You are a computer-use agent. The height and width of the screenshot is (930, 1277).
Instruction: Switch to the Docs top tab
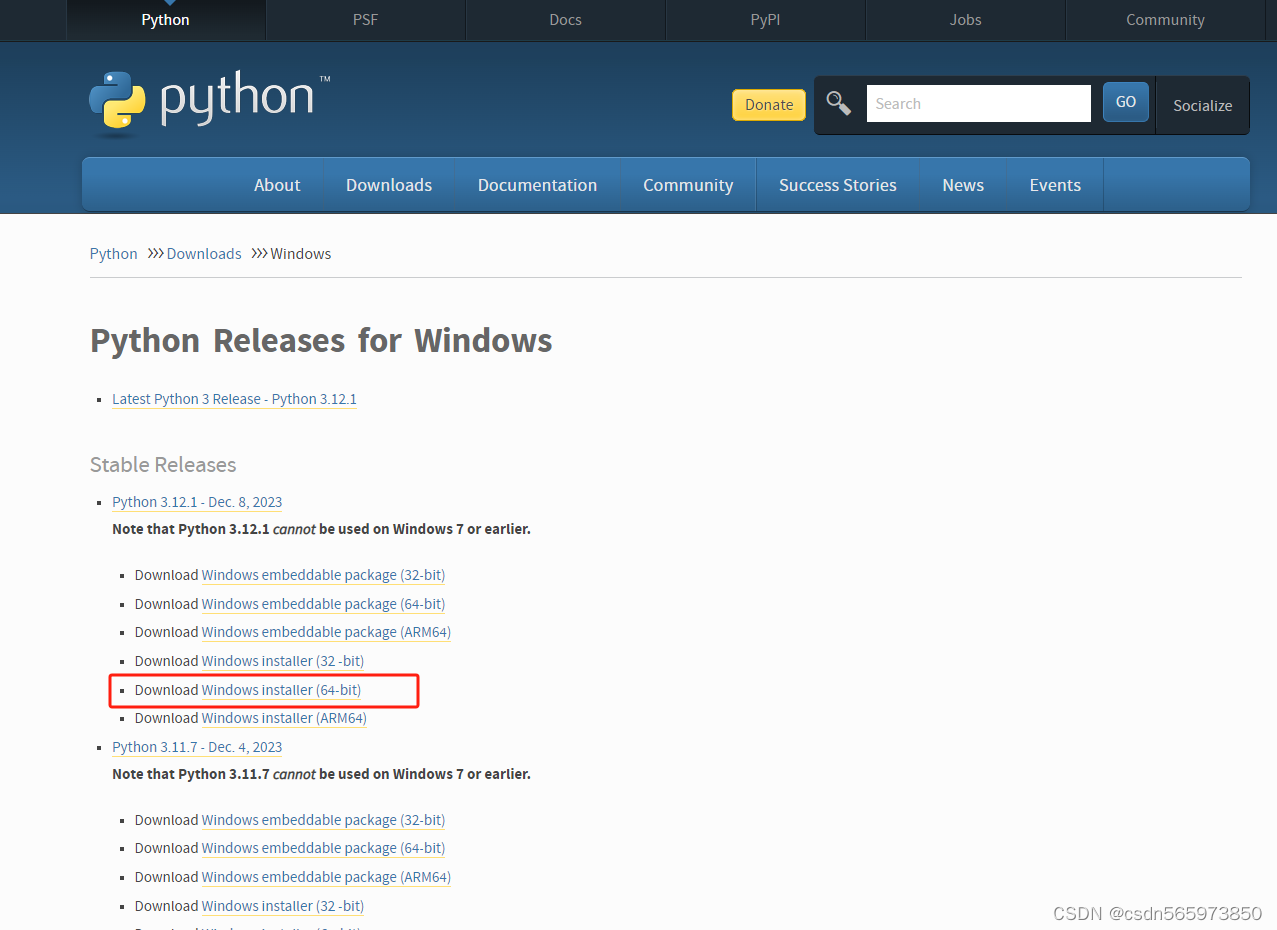pos(566,20)
